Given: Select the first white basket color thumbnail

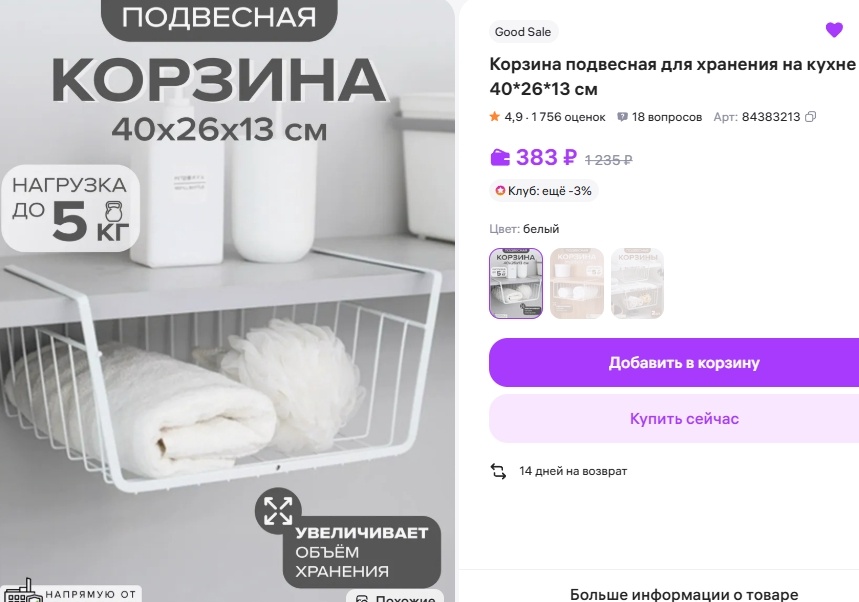Looking at the screenshot, I should coord(516,283).
